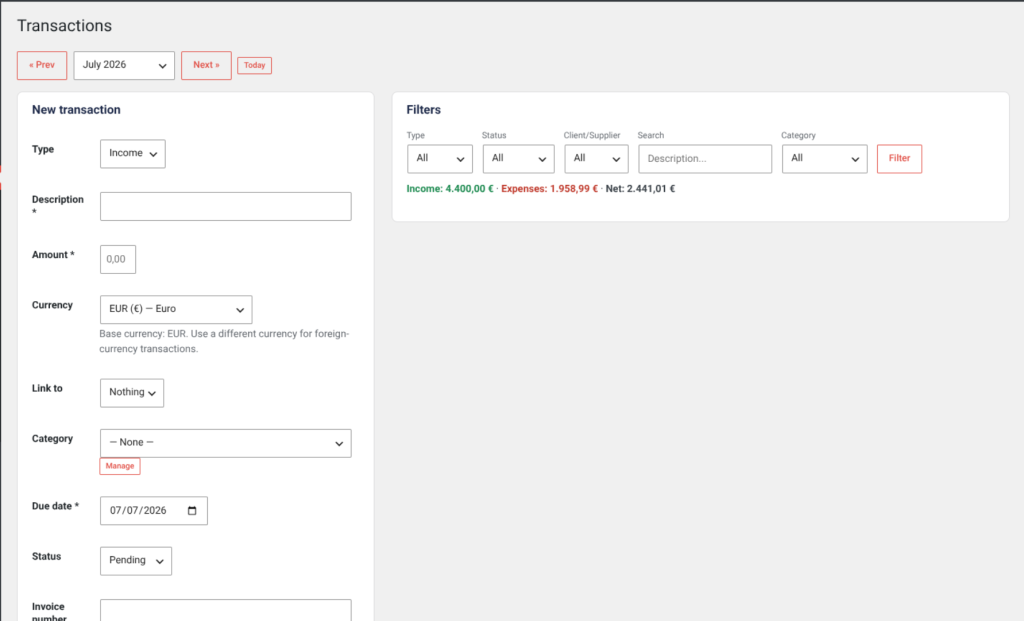Image resolution: width=1024 pixels, height=621 pixels.
Task: Open the July 2026 month dropdown
Action: (124, 65)
